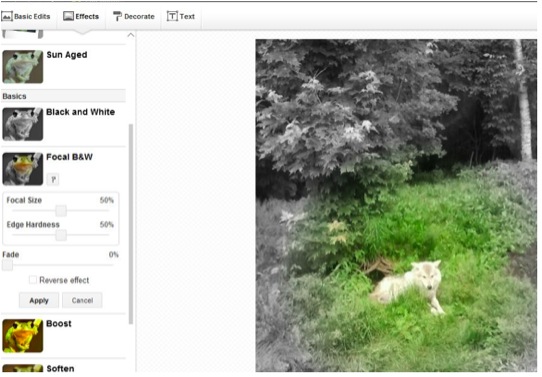Image resolution: width=542 pixels, height=377 pixels.
Task: Apply the Black and White effect thumbnail
Action: pos(23,124)
